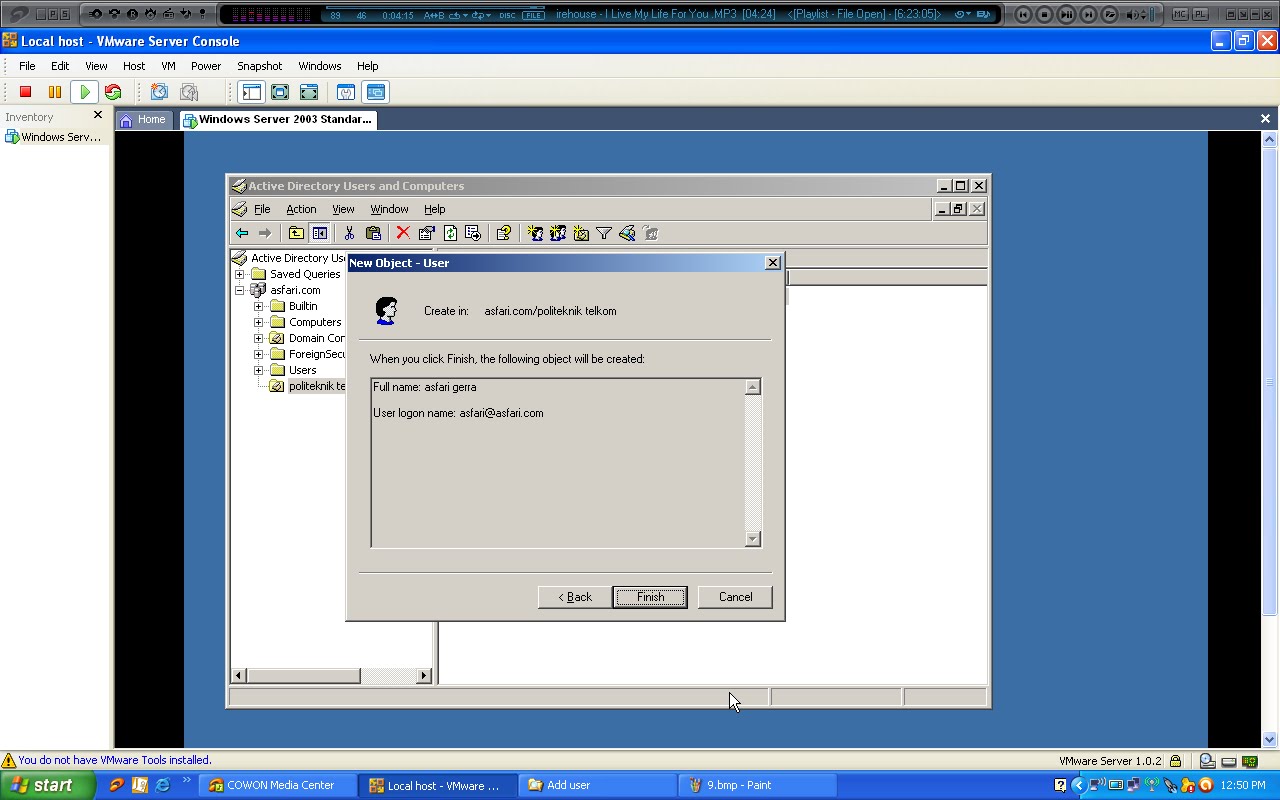This screenshot has height=800, width=1280.
Task: Select the politeknik telkom organizational unit
Action: [x=316, y=386]
